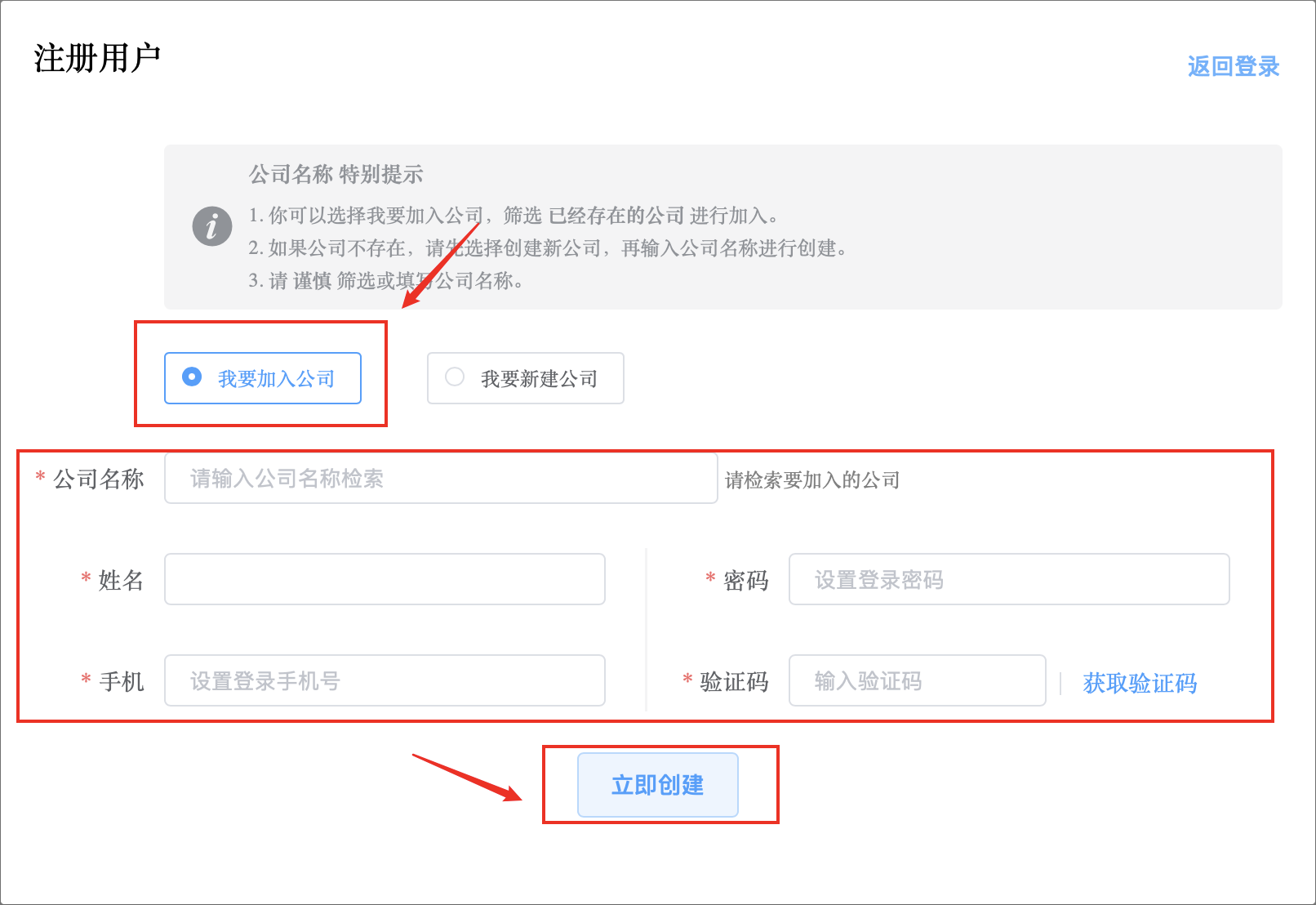The width and height of the screenshot is (1316, 905).
Task: Click the 姓名 field label
Action: 121,581
